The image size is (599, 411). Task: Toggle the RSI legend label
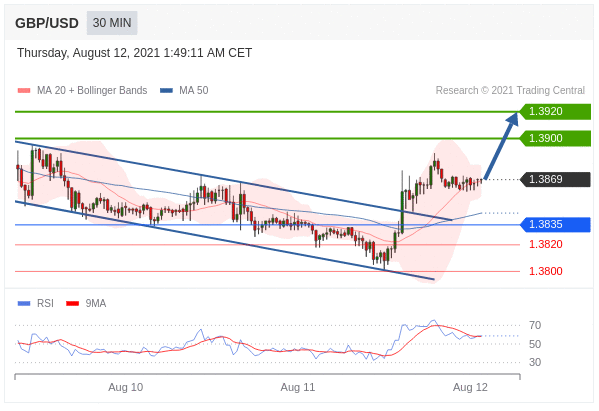(45, 303)
